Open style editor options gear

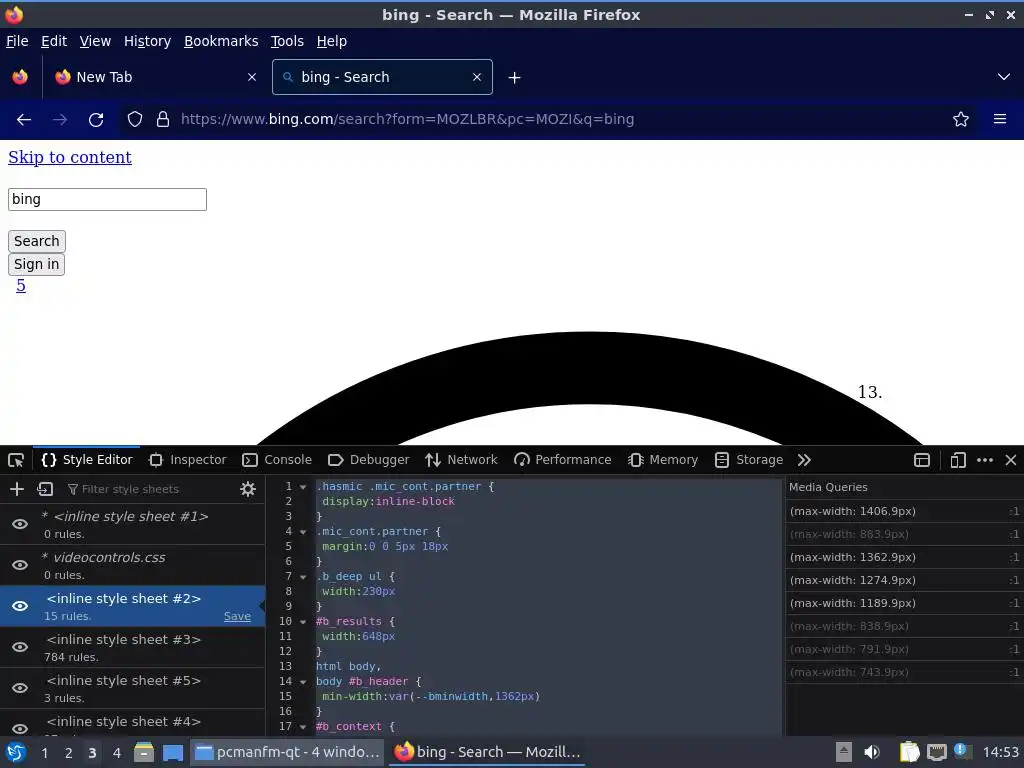point(248,489)
